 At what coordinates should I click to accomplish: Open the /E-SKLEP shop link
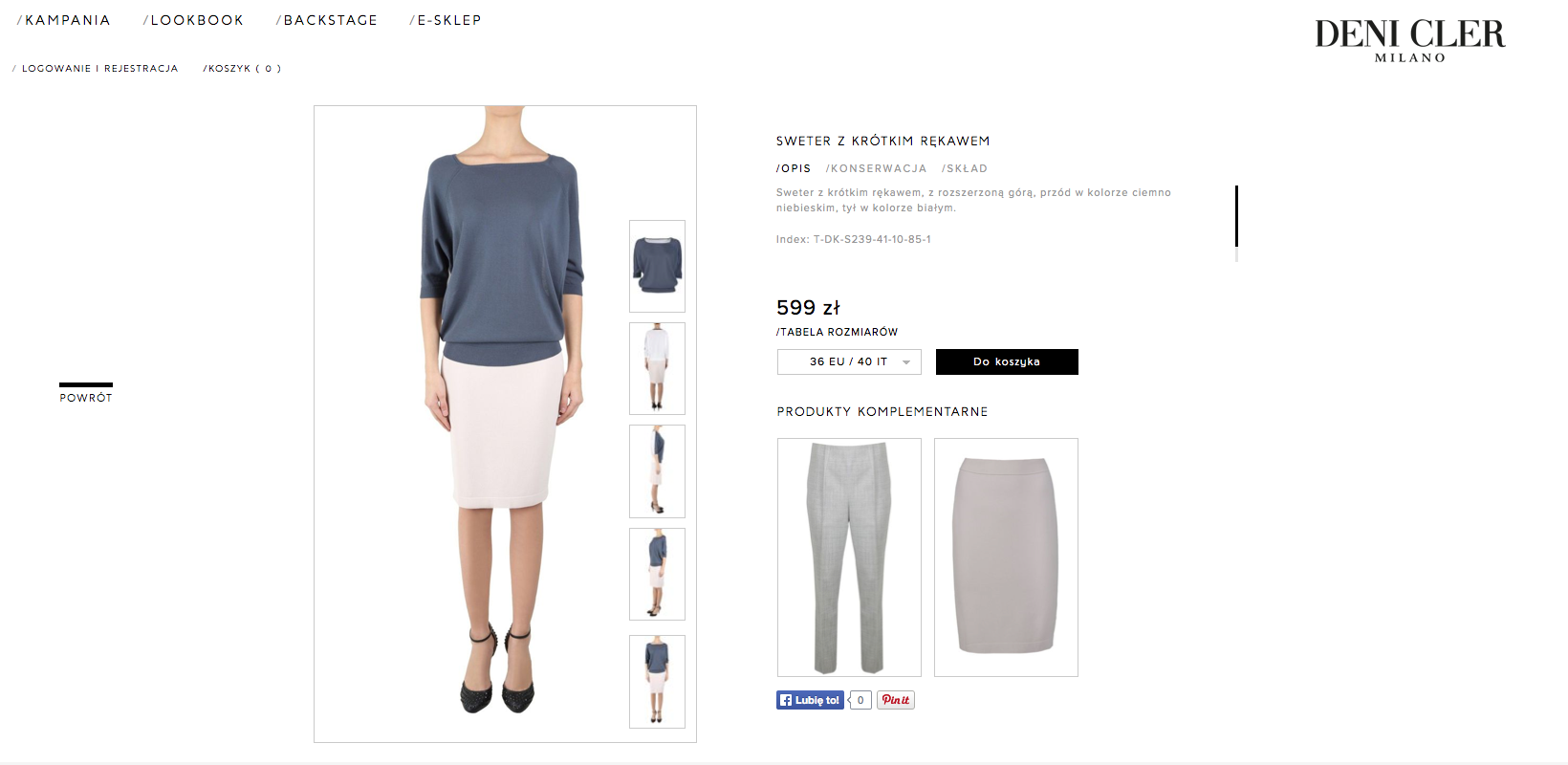coord(446,20)
